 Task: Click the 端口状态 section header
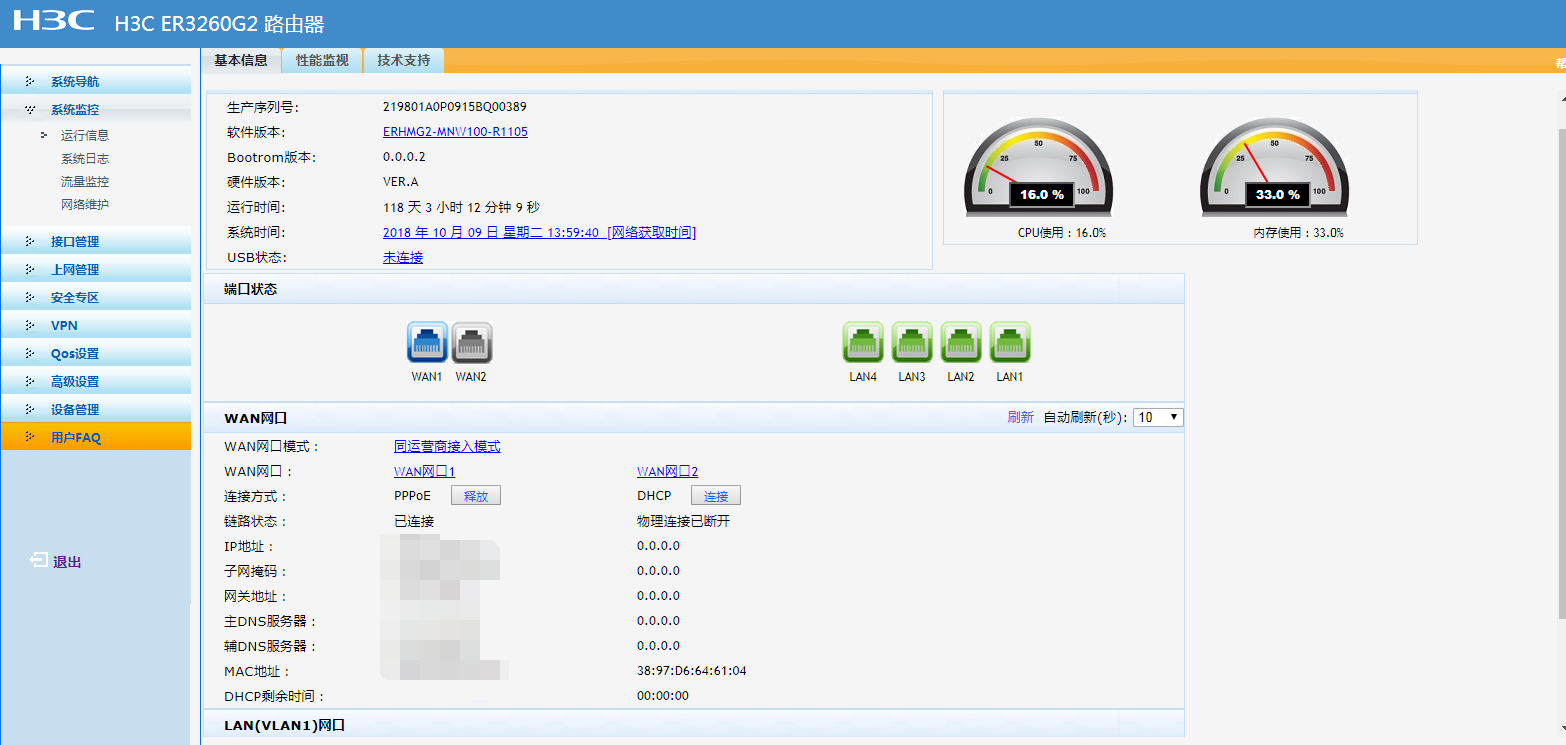point(694,289)
